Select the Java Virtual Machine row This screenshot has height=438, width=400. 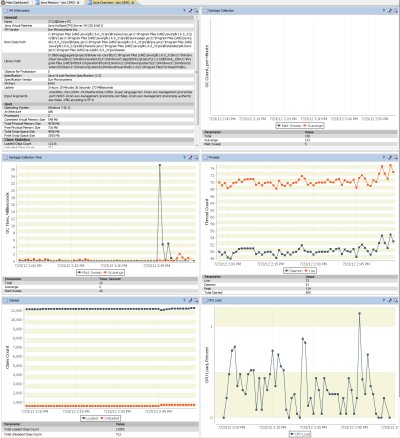pos(98,25)
